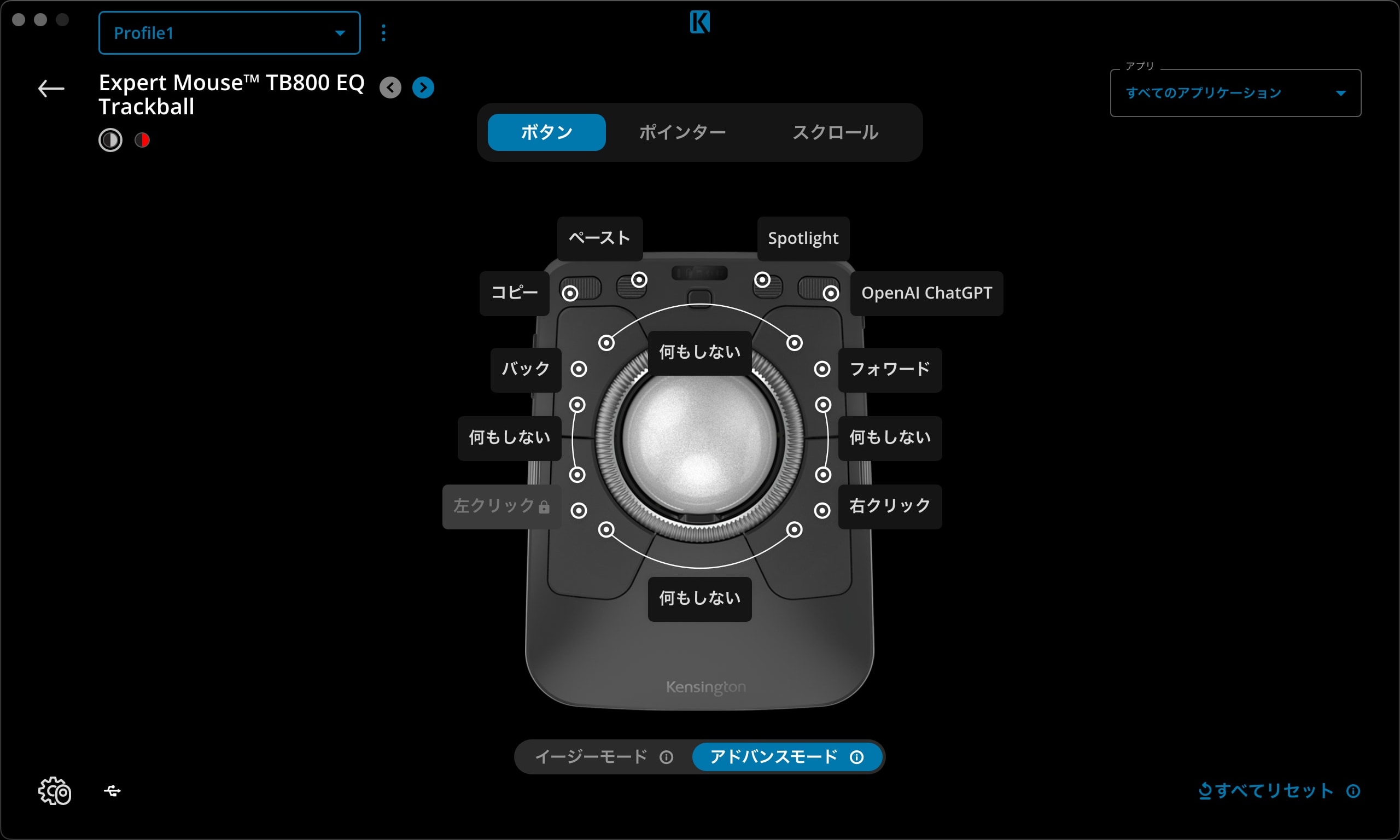
Task: Open the settings gear icon
Action: pyautogui.click(x=54, y=791)
